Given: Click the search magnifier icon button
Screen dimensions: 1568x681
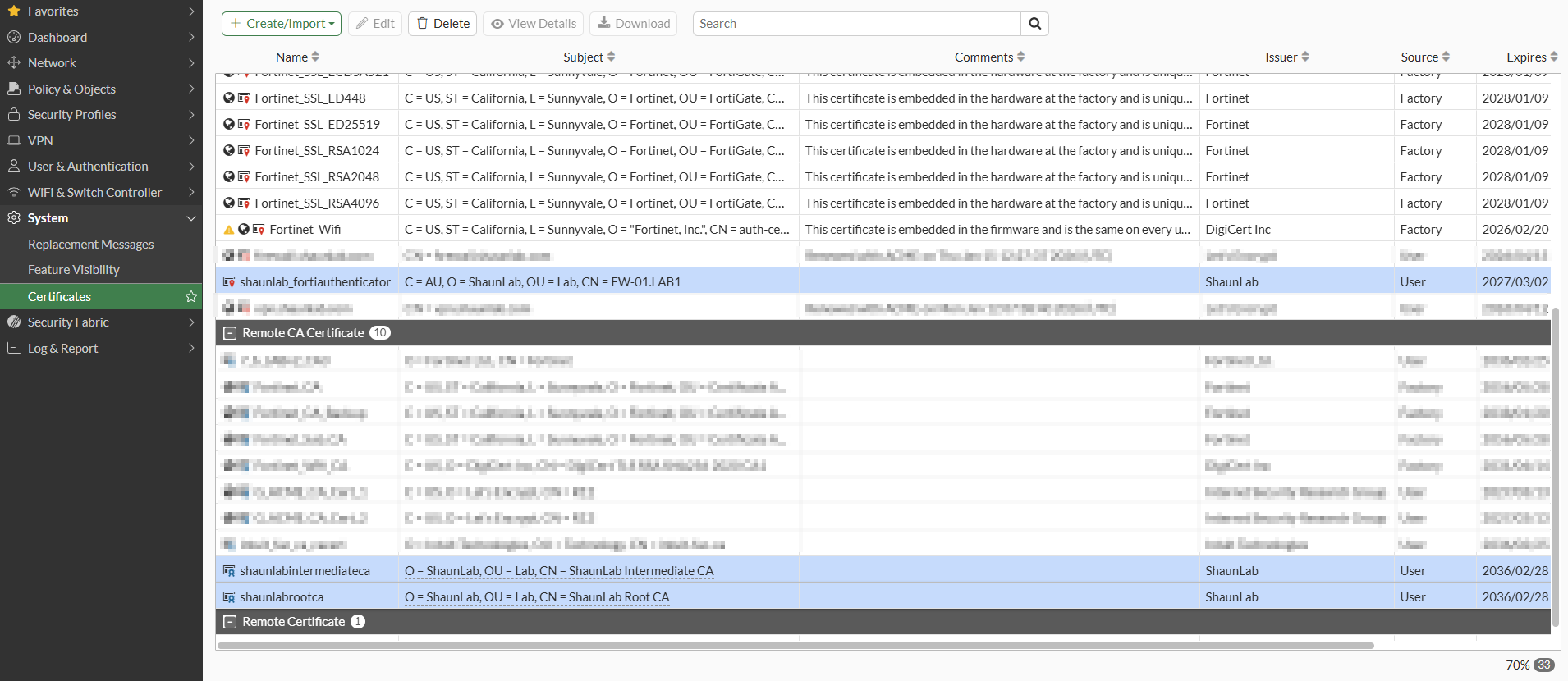Looking at the screenshot, I should point(1034,24).
